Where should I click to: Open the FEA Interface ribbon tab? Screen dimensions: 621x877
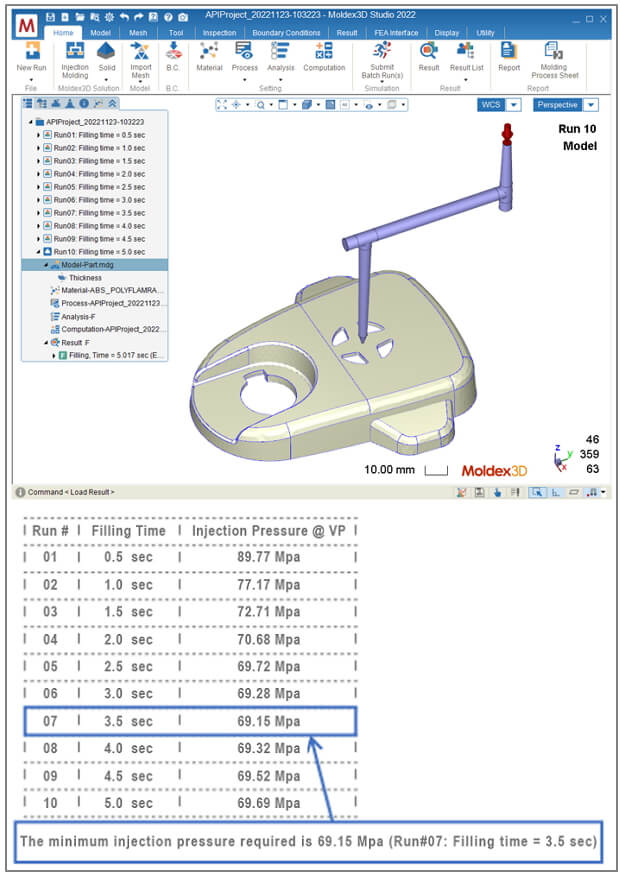(x=396, y=33)
